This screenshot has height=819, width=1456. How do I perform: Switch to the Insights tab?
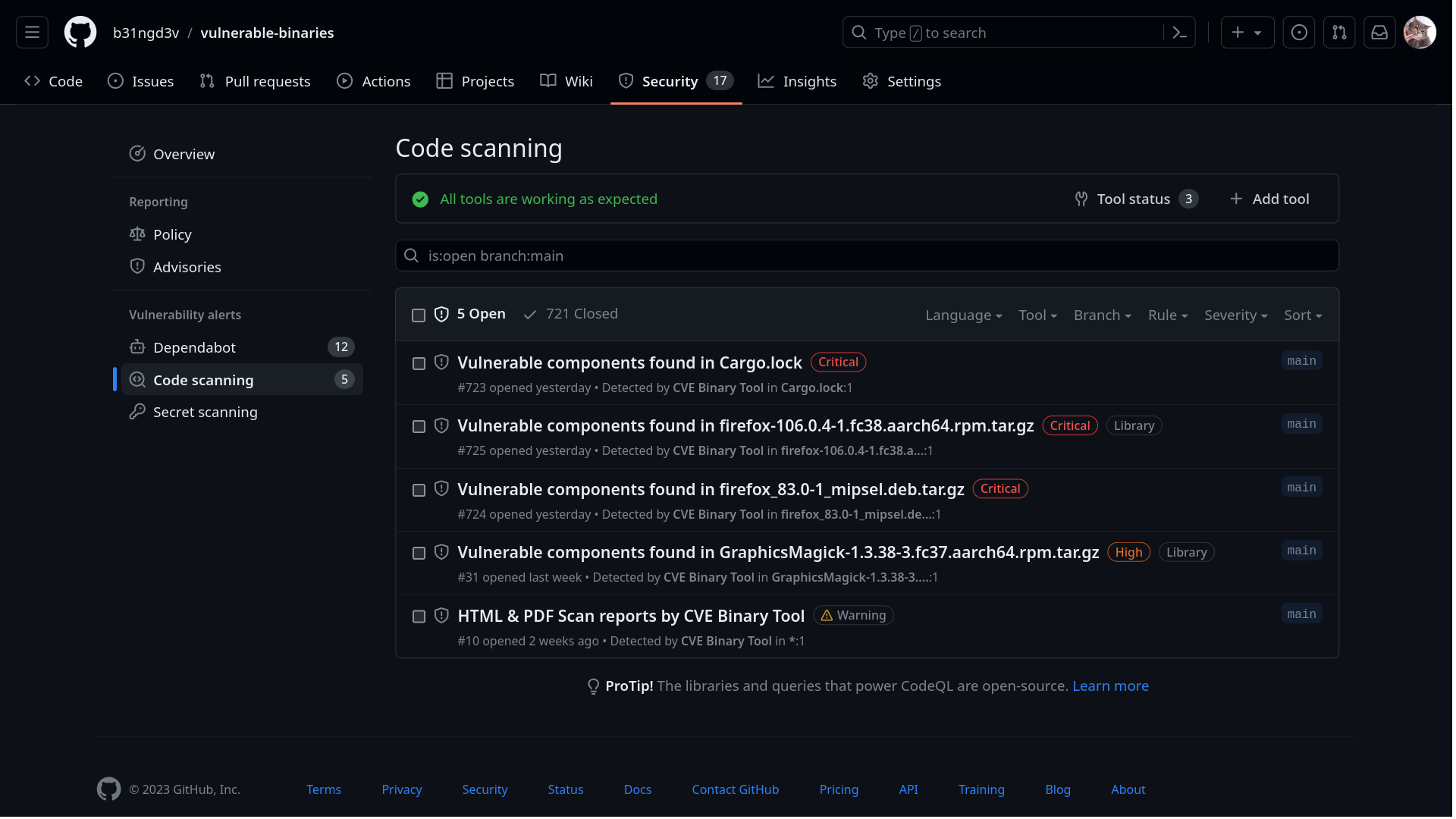coord(797,81)
